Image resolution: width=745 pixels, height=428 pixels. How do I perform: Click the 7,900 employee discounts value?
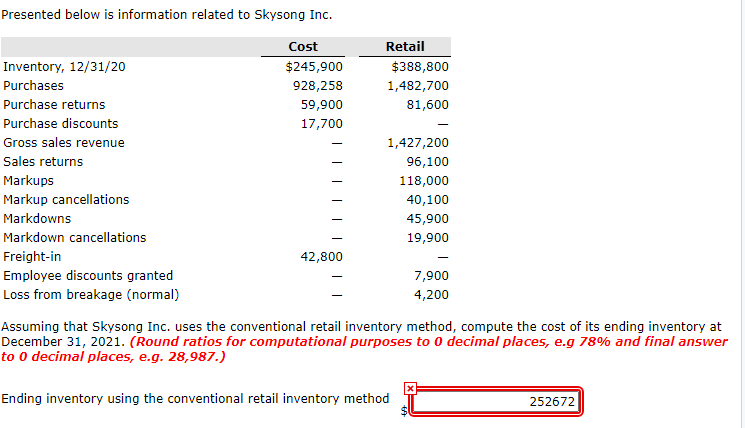point(431,276)
